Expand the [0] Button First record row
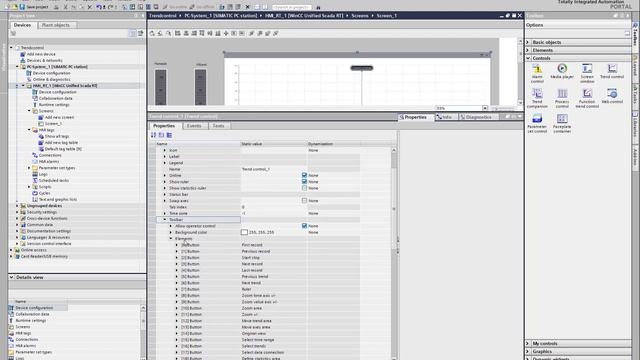Screen dimensions: 640x360 tap(177, 245)
